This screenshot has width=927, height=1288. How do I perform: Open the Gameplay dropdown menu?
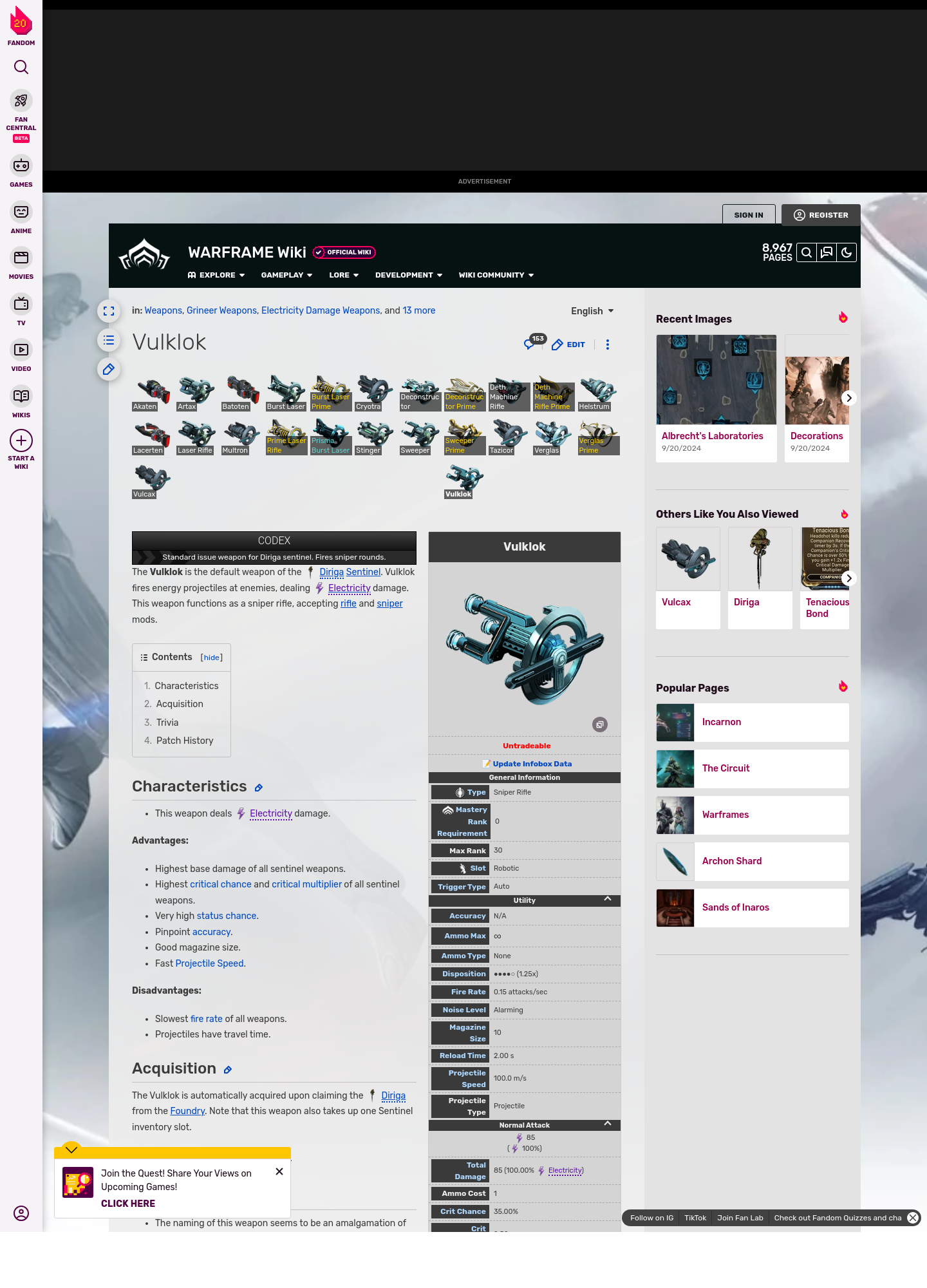tap(286, 275)
